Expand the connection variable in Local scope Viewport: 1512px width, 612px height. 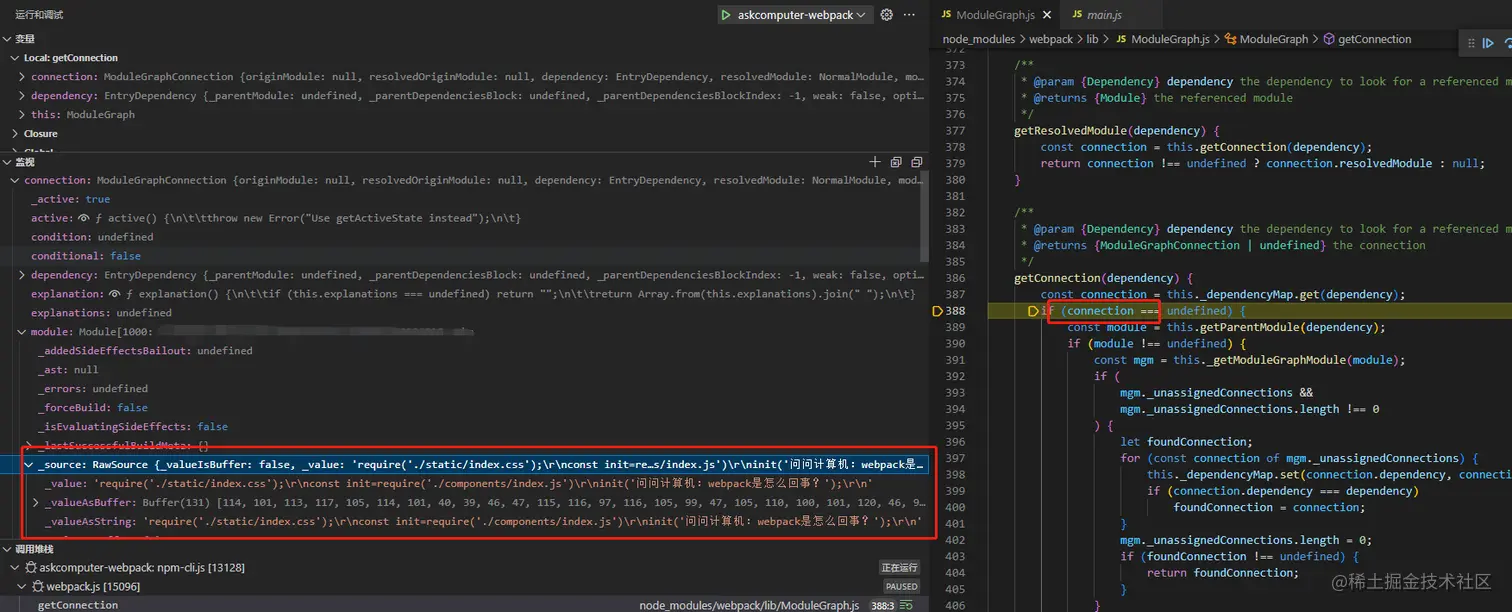[x=23, y=77]
